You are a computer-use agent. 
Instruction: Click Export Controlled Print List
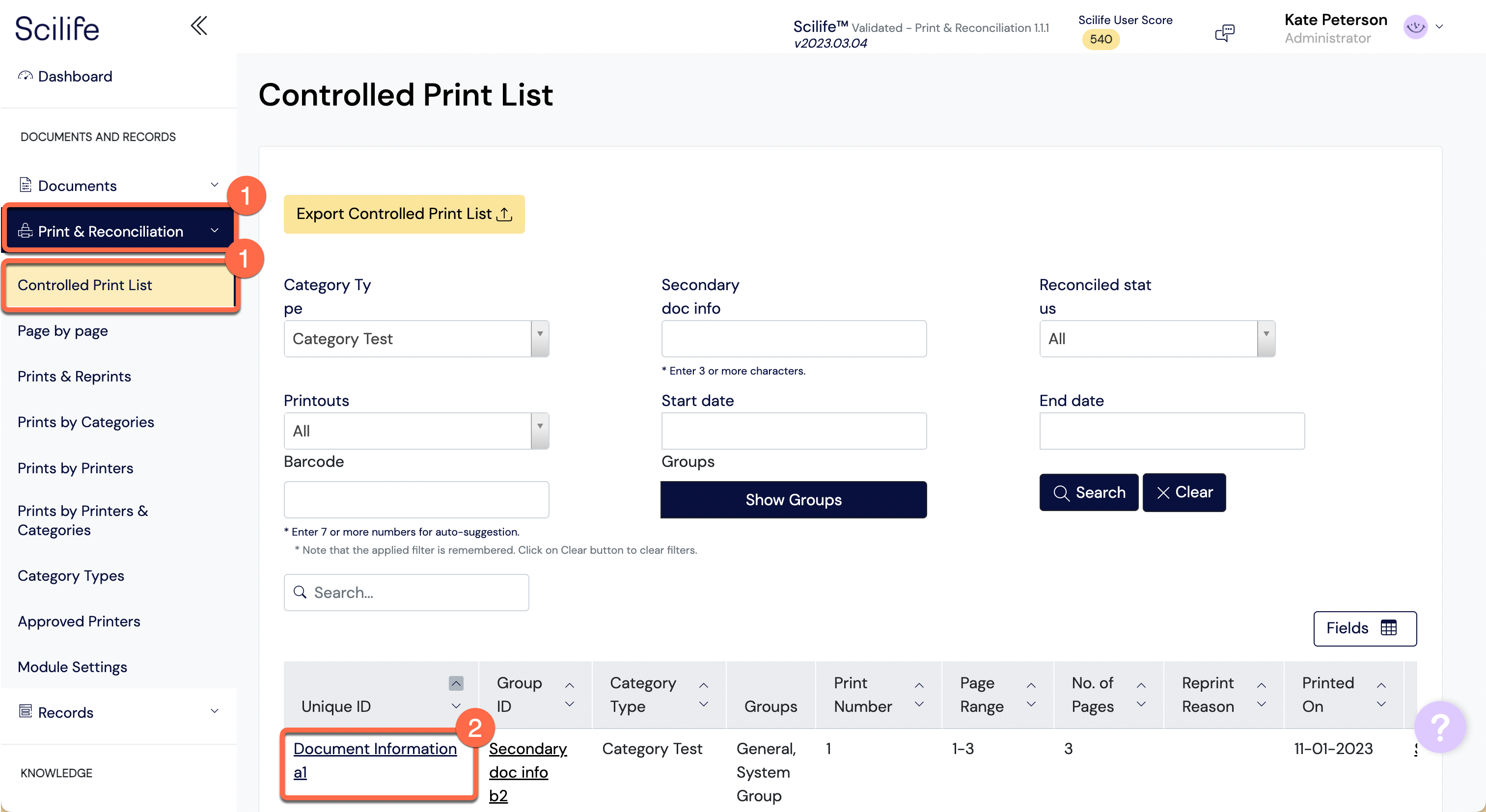[x=403, y=214]
